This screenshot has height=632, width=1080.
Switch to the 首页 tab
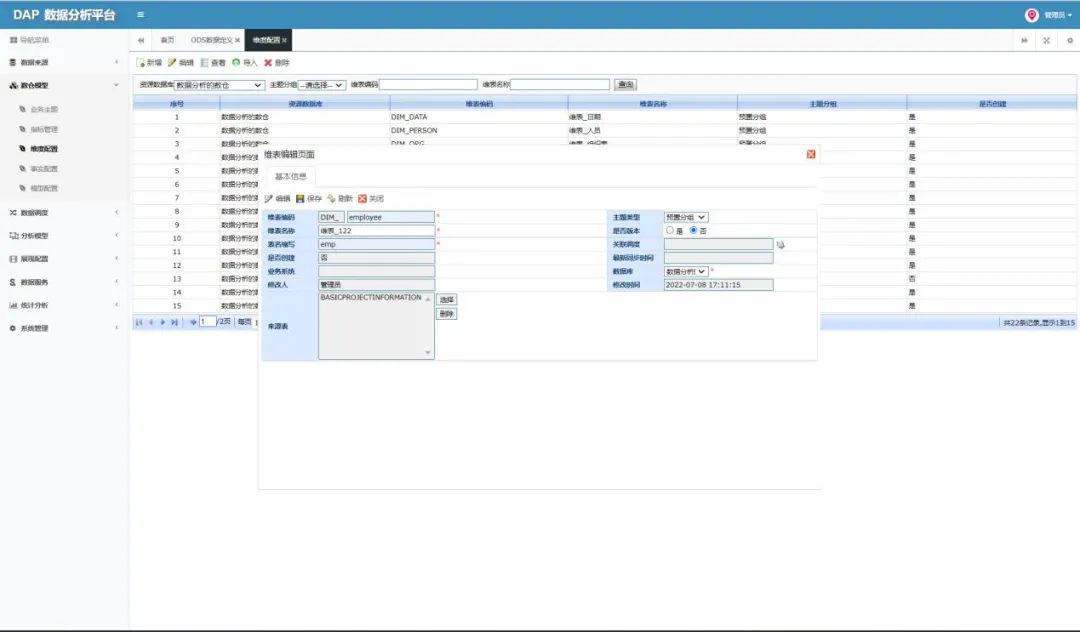[167, 40]
